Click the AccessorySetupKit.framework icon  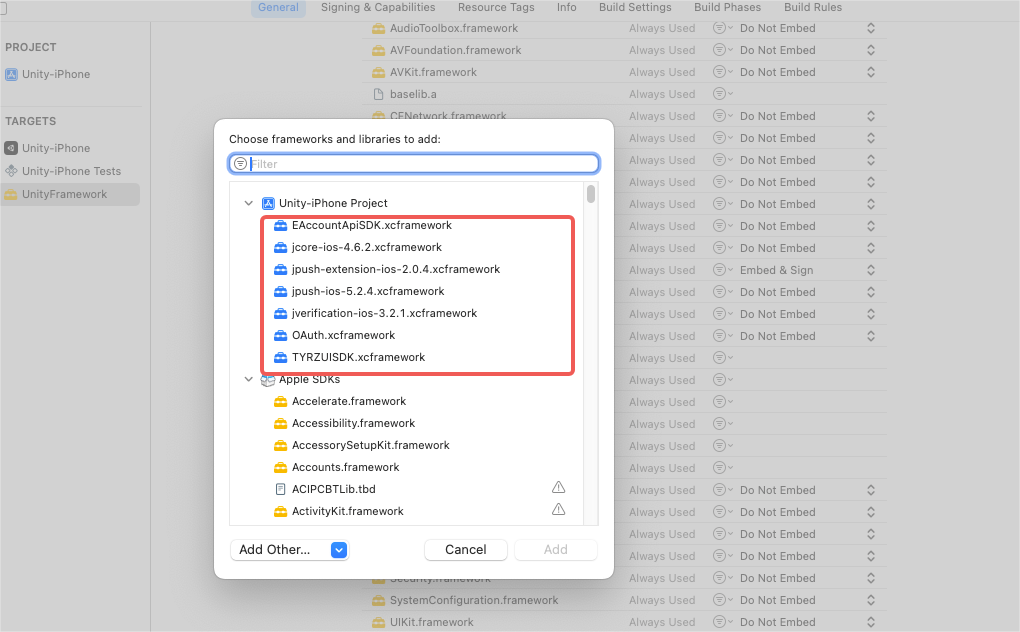click(x=280, y=446)
